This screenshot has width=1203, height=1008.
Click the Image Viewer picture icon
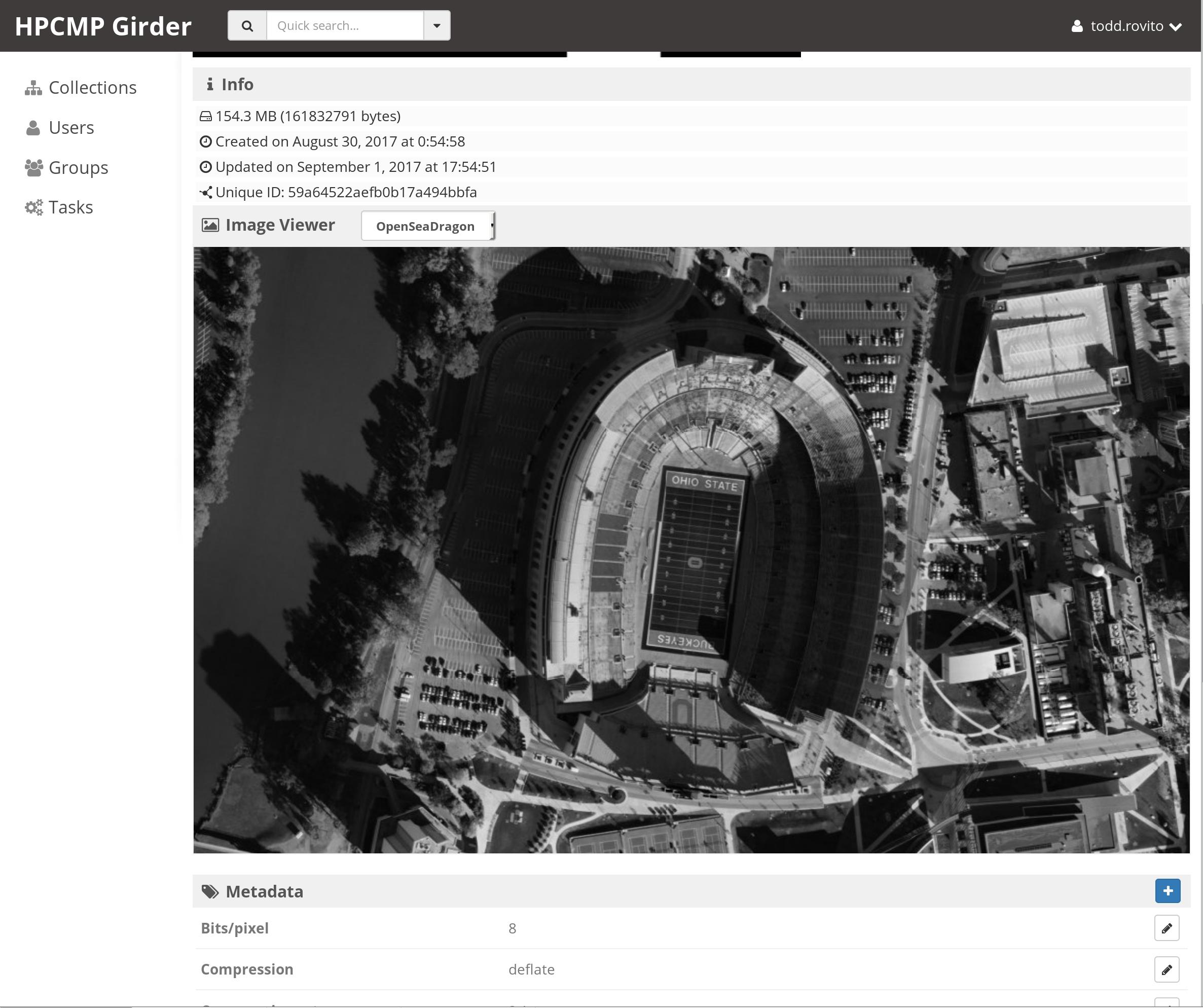coord(210,225)
